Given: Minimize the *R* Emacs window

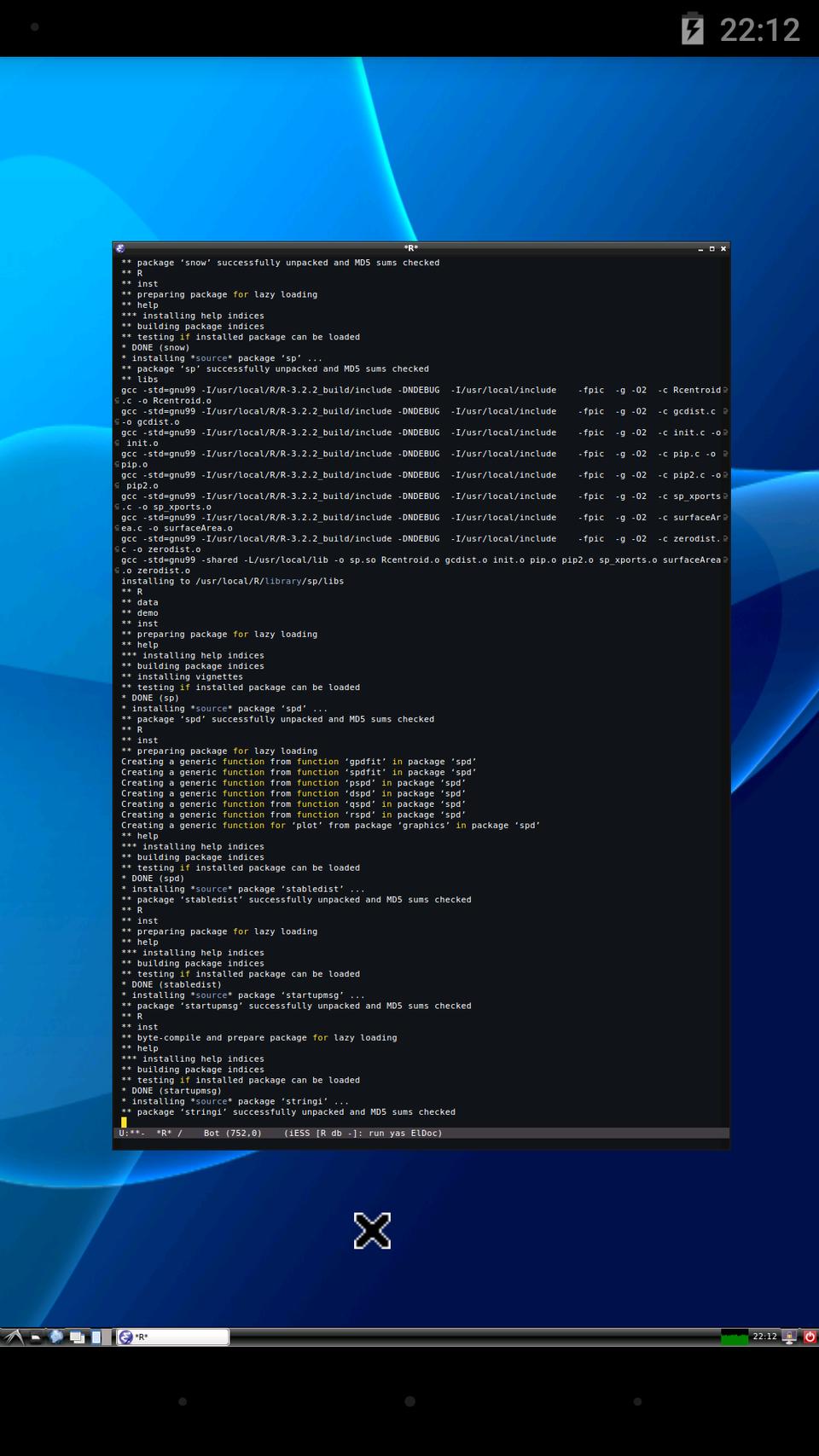Looking at the screenshot, I should tap(700, 248).
